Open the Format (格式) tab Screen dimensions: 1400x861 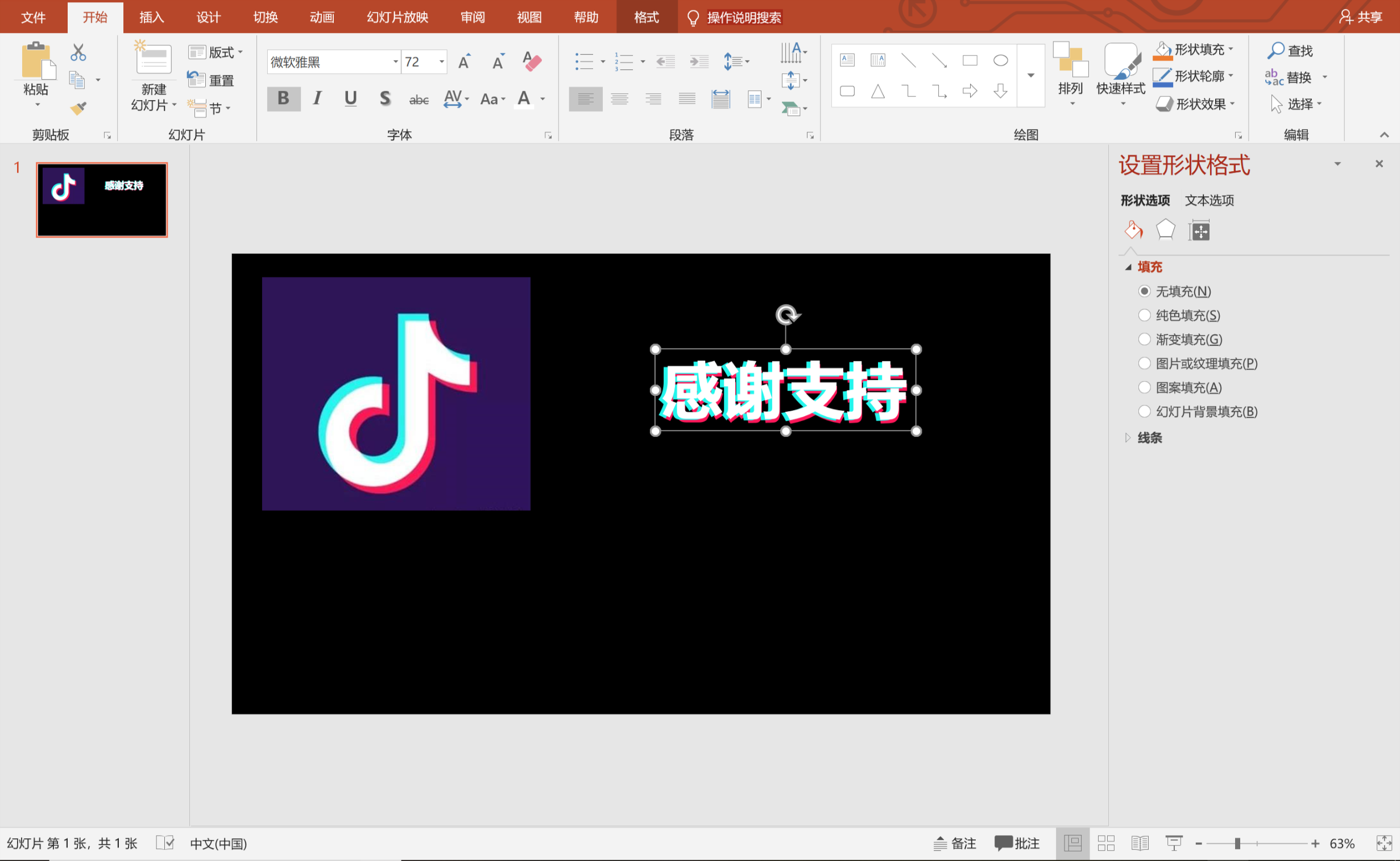click(x=647, y=18)
